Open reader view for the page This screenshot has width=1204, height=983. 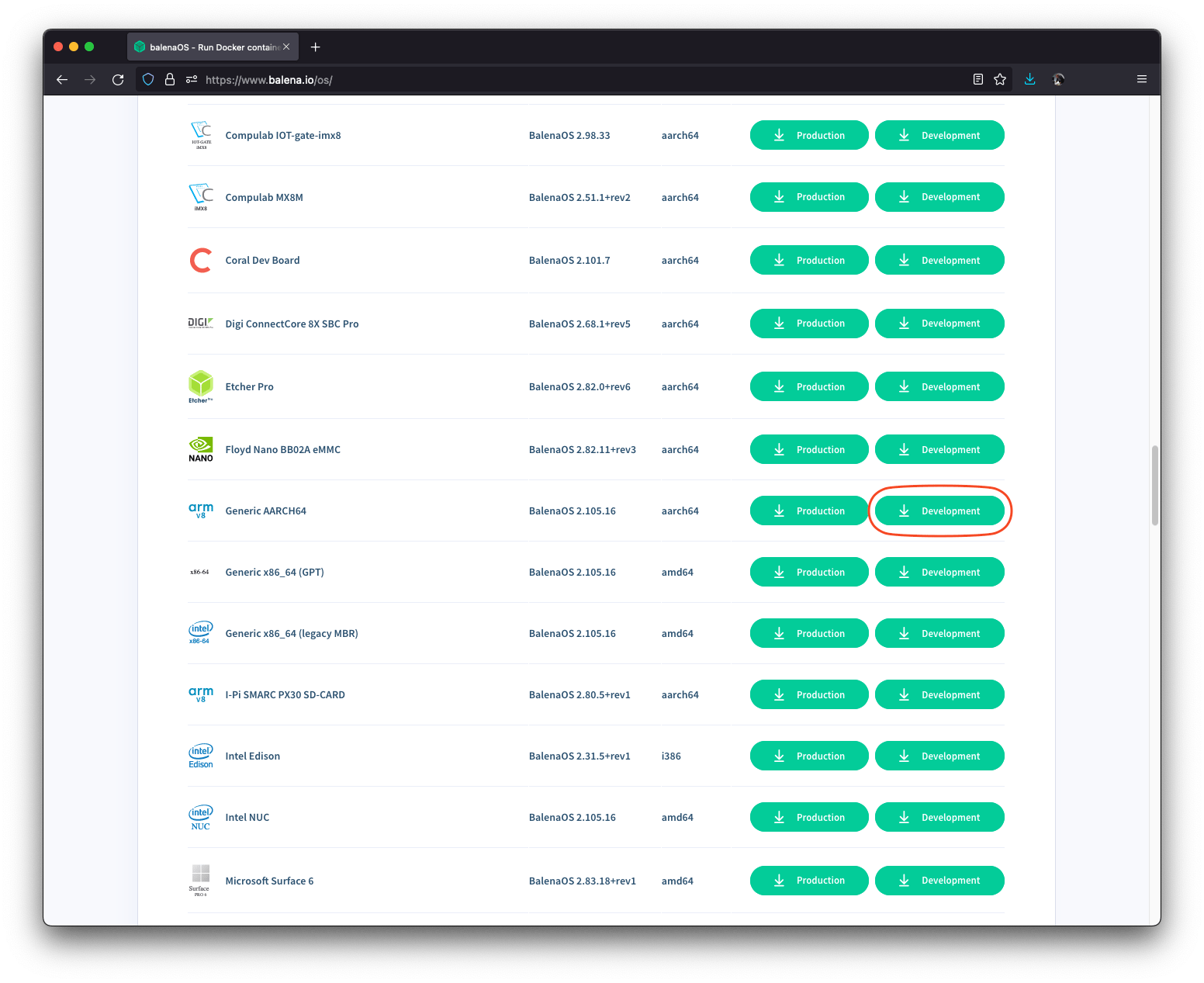(977, 78)
